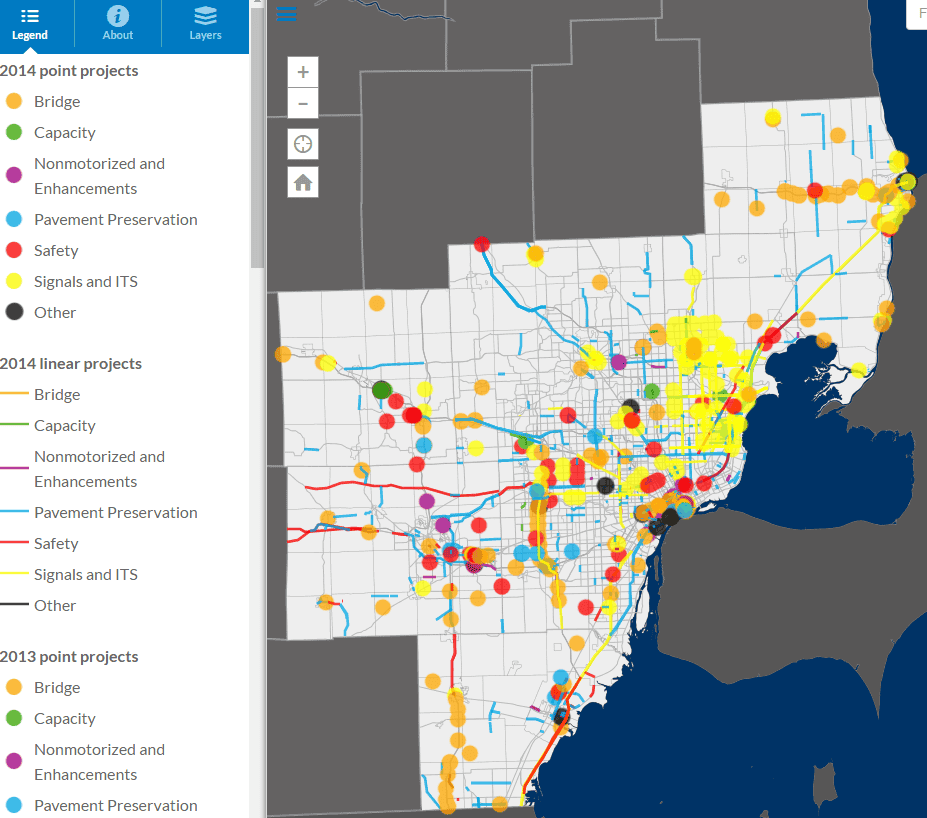Click the search field at top right

tap(920, 14)
